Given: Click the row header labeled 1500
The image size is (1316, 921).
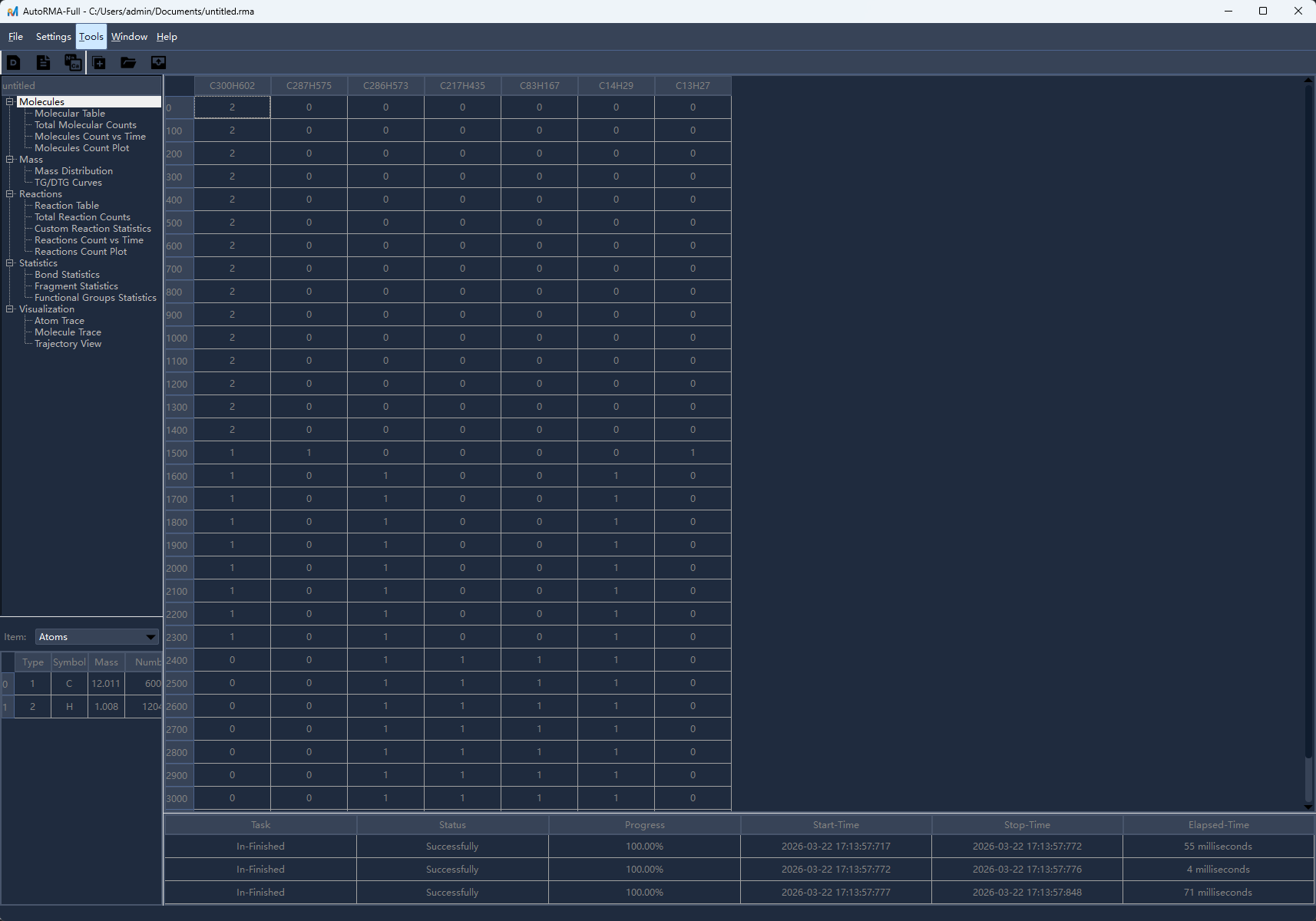Looking at the screenshot, I should click(178, 453).
